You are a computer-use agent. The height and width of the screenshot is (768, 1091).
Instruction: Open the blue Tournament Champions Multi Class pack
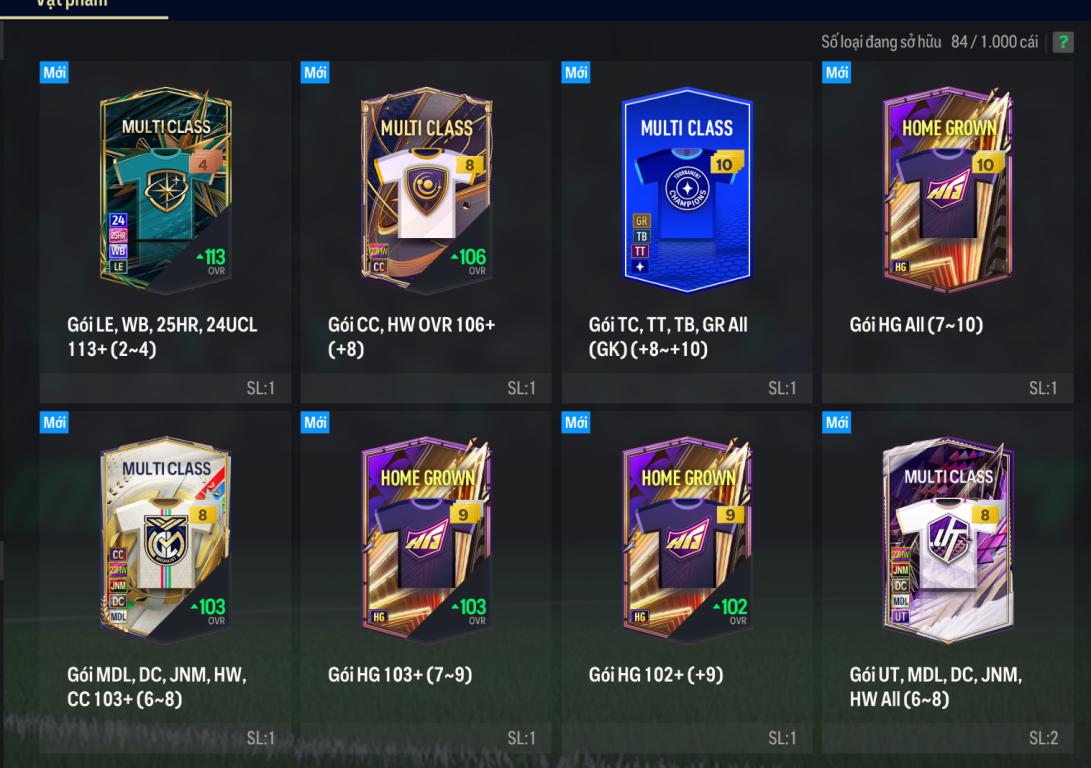pos(687,189)
